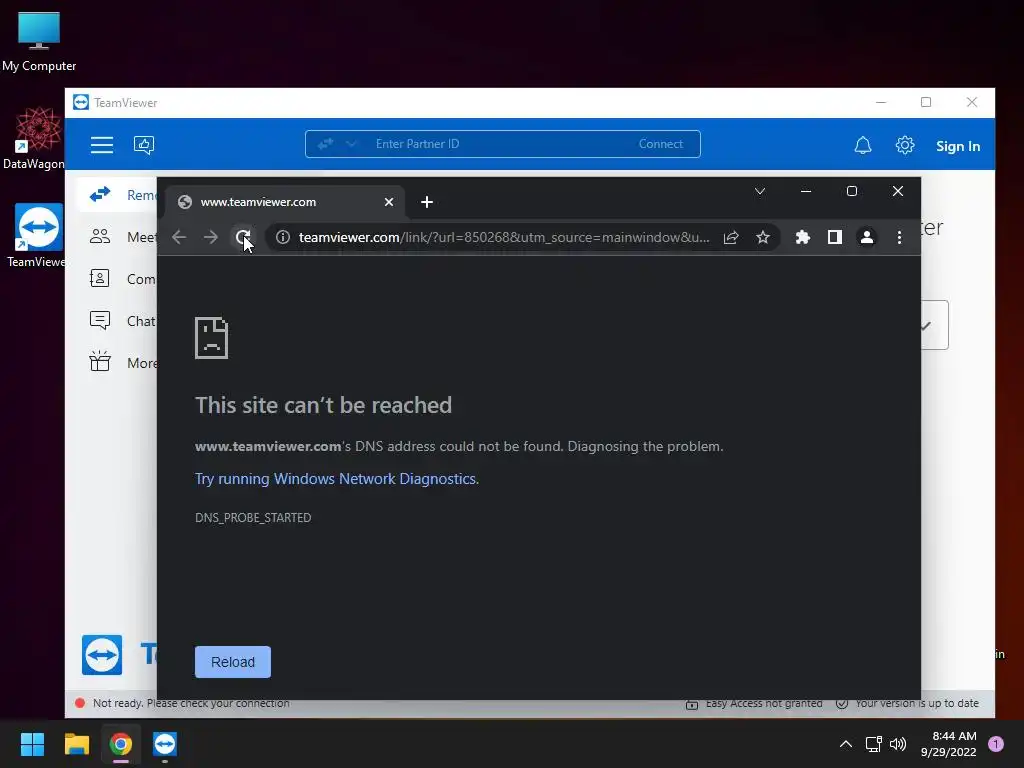Open a new Chrome tab
This screenshot has height=768, width=1024.
[x=426, y=202]
